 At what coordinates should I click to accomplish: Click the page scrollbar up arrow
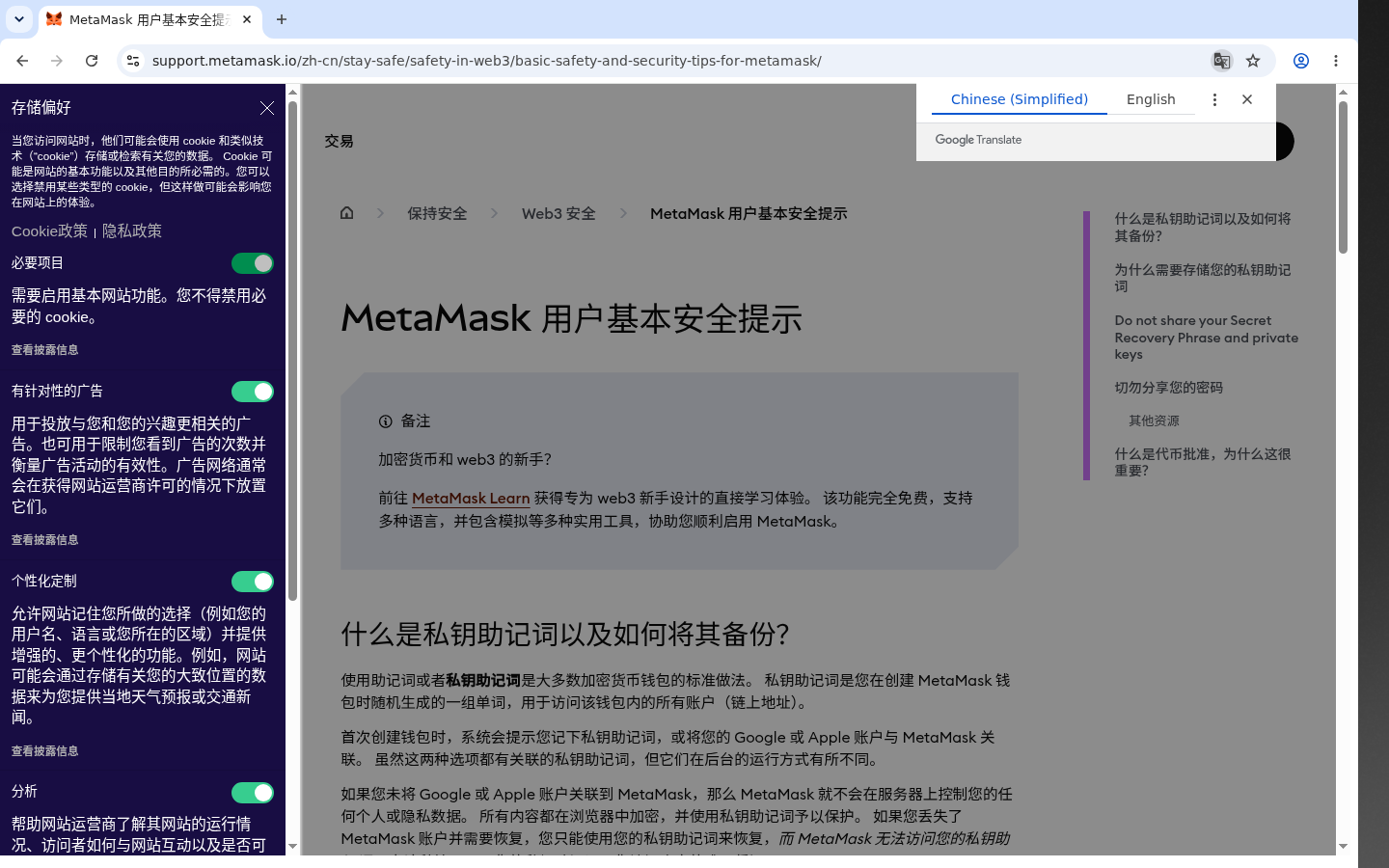[1343, 92]
